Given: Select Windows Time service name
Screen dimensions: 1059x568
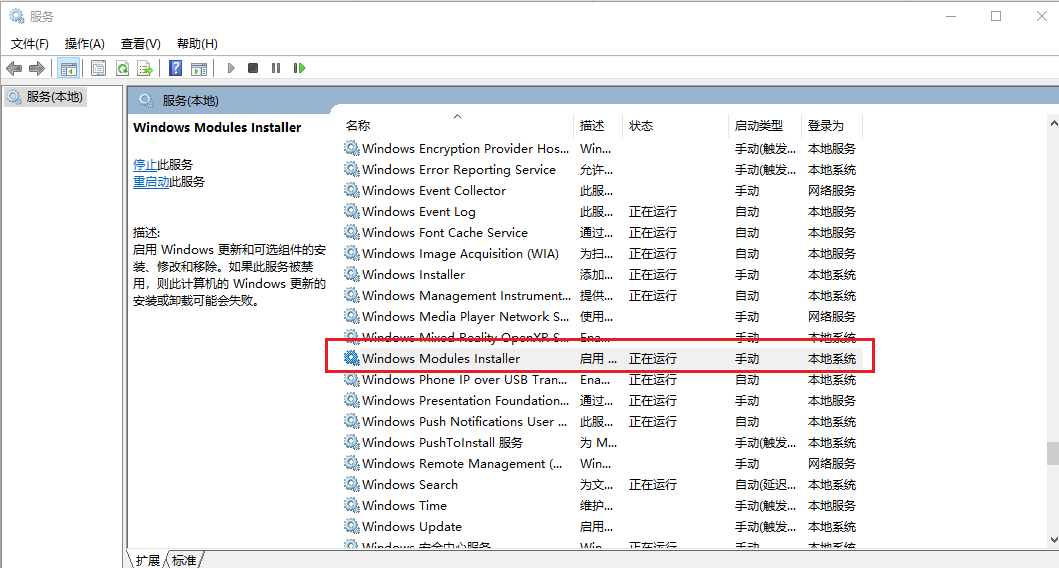Looking at the screenshot, I should click(405, 505).
